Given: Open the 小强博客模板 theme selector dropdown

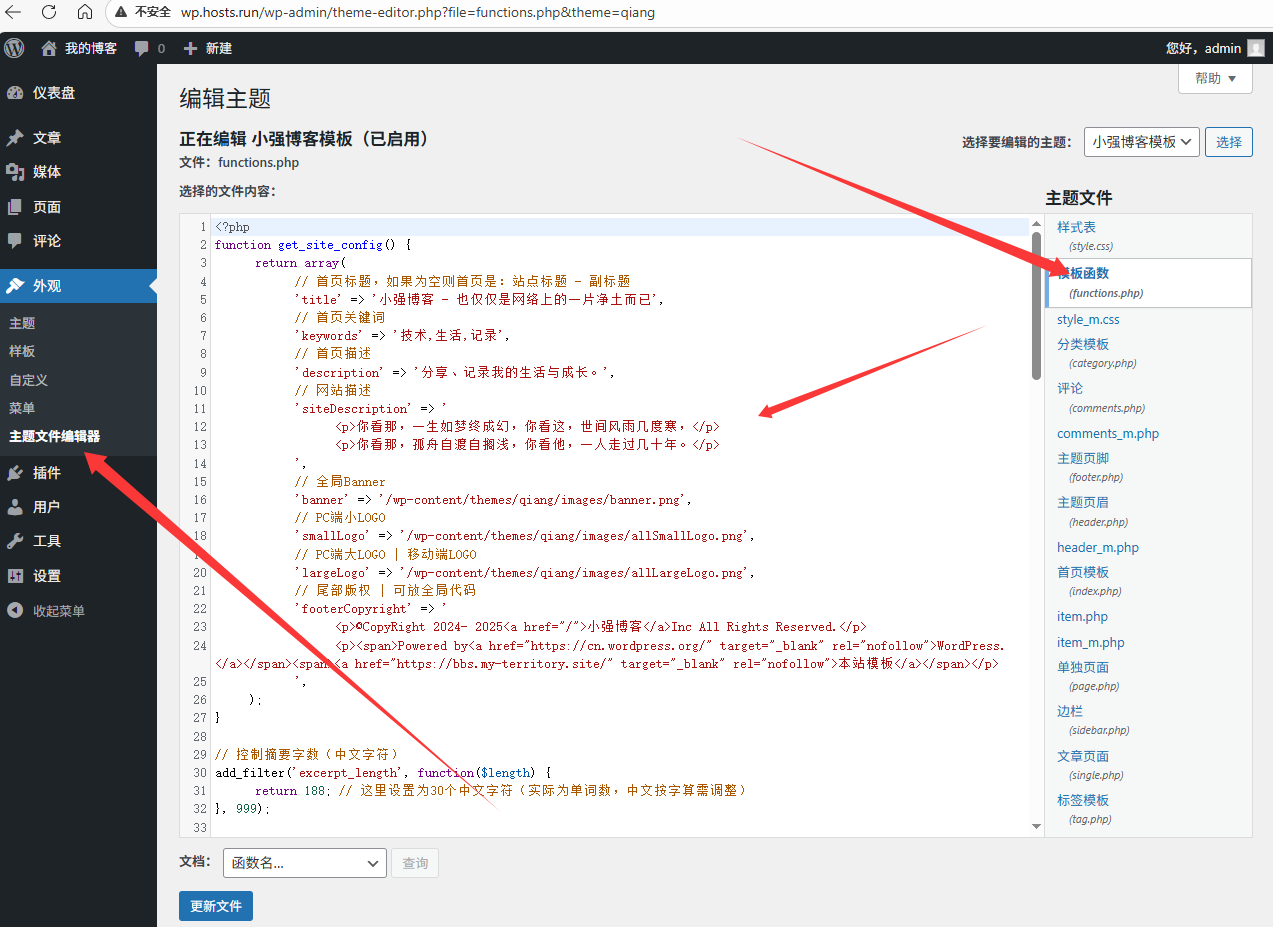Looking at the screenshot, I should (1141, 142).
